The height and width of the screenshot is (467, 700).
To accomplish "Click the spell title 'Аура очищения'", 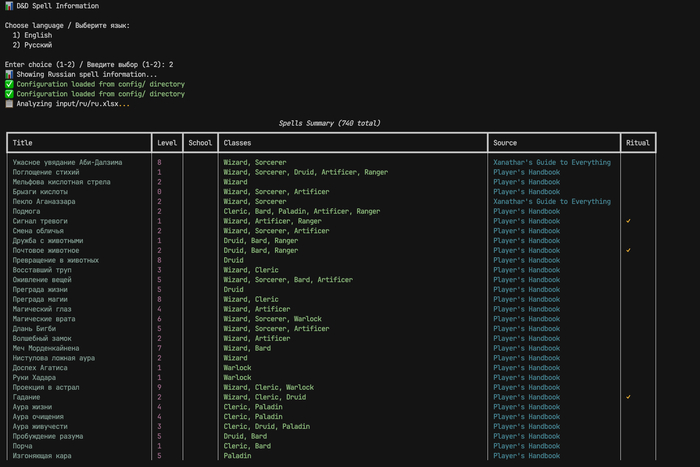I will (x=38, y=417).
